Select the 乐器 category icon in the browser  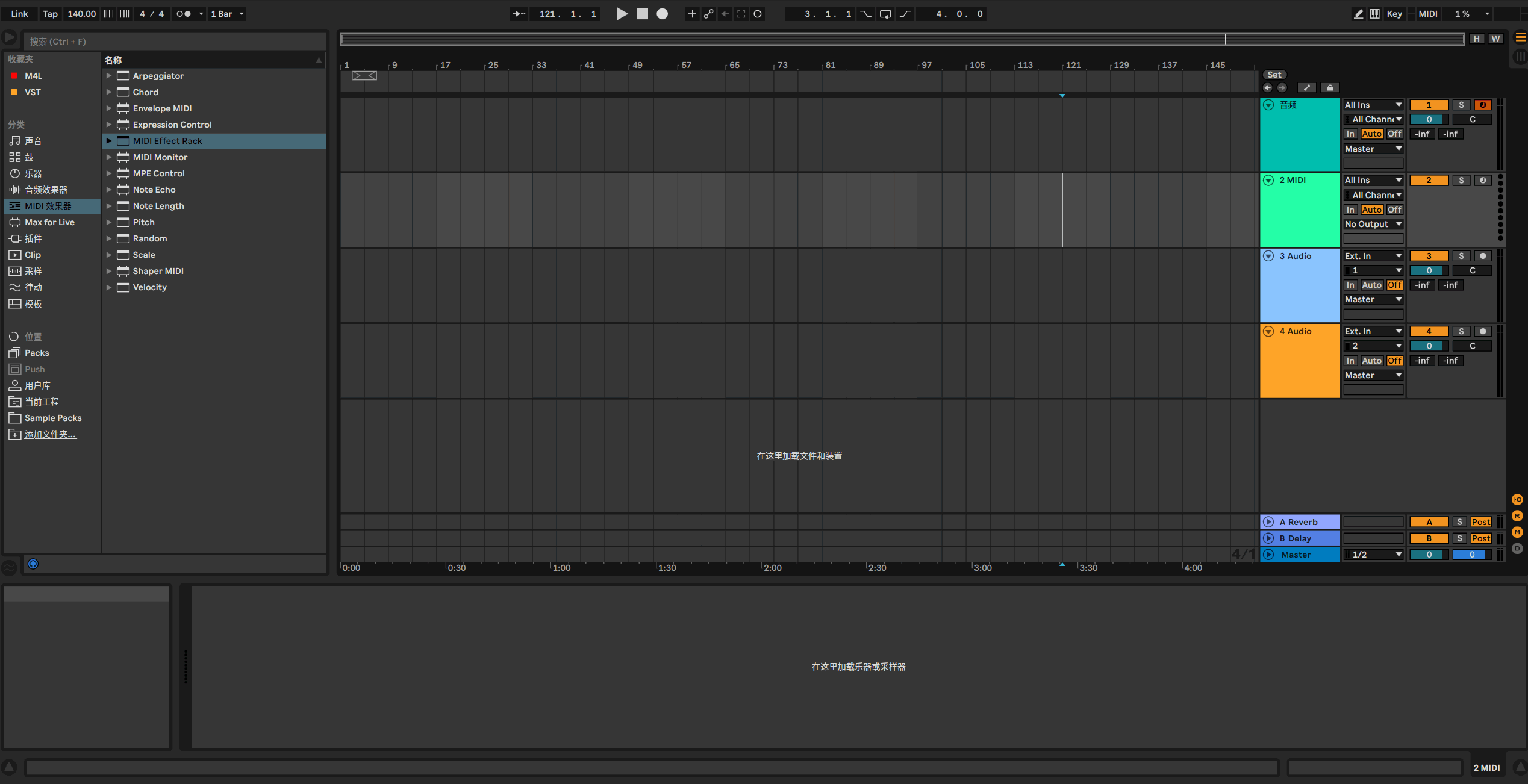click(15, 173)
